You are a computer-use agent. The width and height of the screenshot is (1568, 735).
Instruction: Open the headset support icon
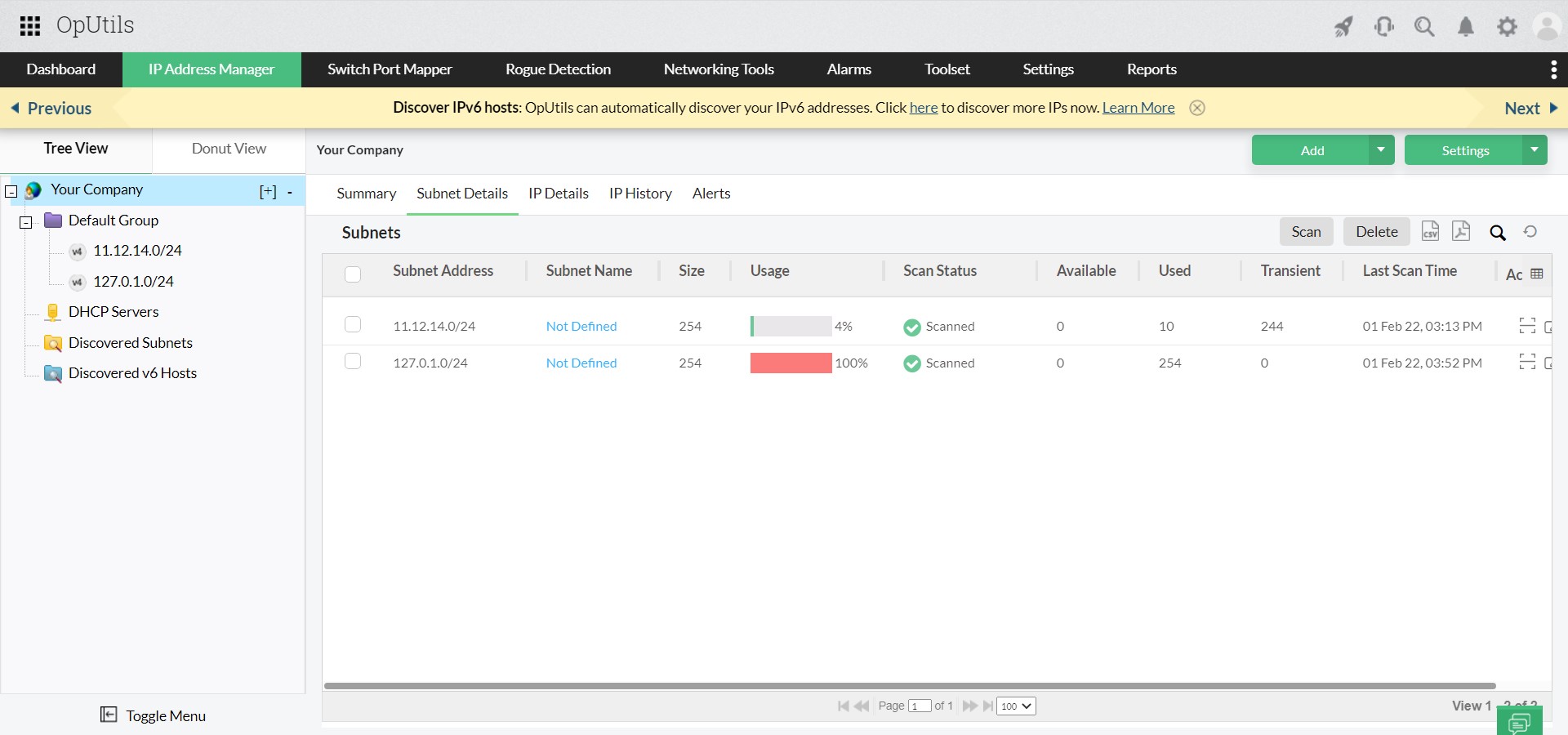coord(1384,26)
